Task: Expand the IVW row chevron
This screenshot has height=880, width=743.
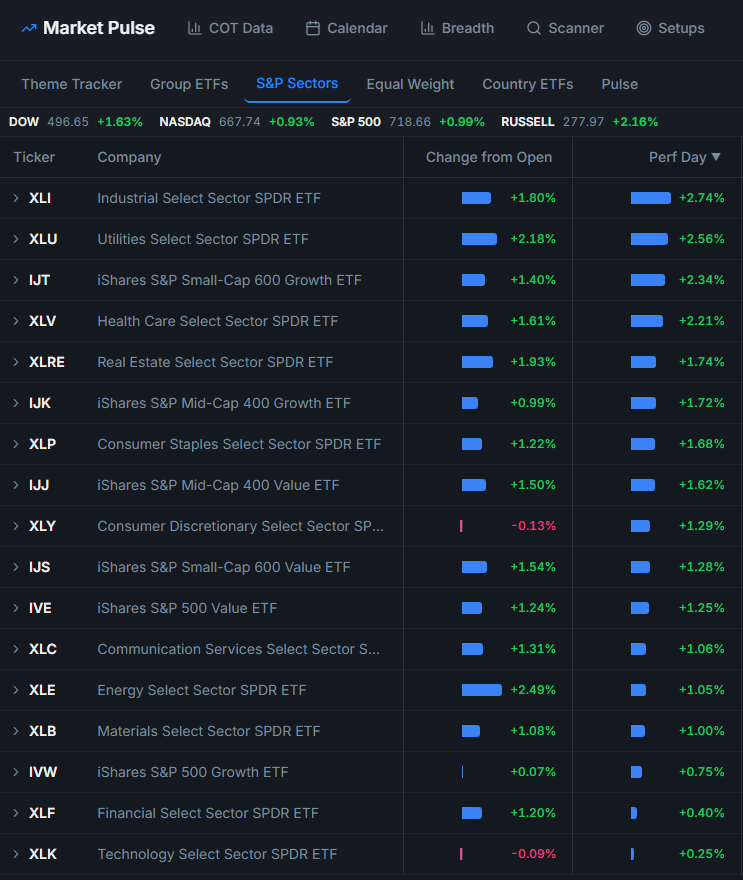Action: pos(16,772)
